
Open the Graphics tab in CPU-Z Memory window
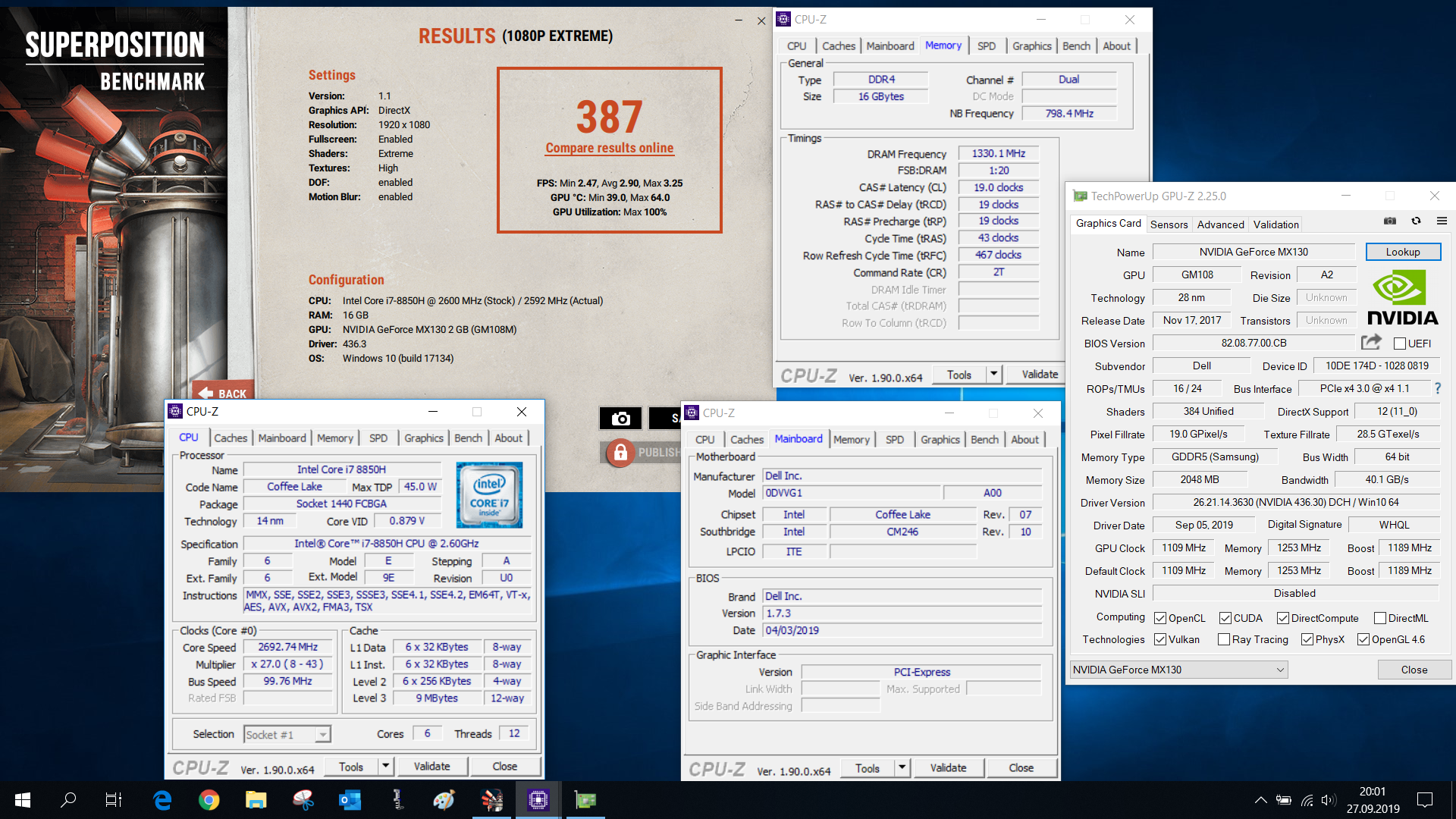1031,45
